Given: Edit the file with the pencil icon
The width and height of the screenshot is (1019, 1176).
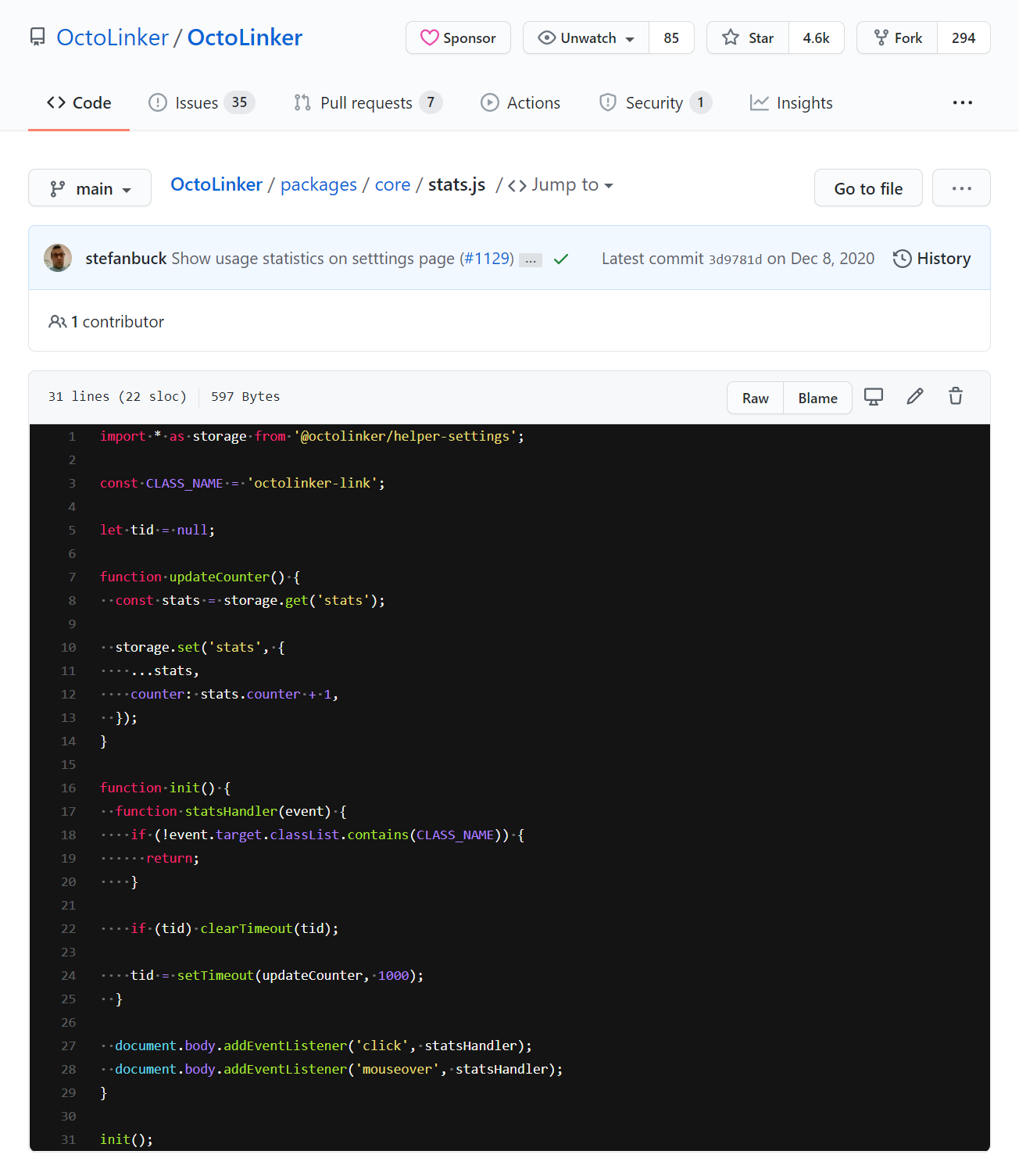Looking at the screenshot, I should (915, 396).
